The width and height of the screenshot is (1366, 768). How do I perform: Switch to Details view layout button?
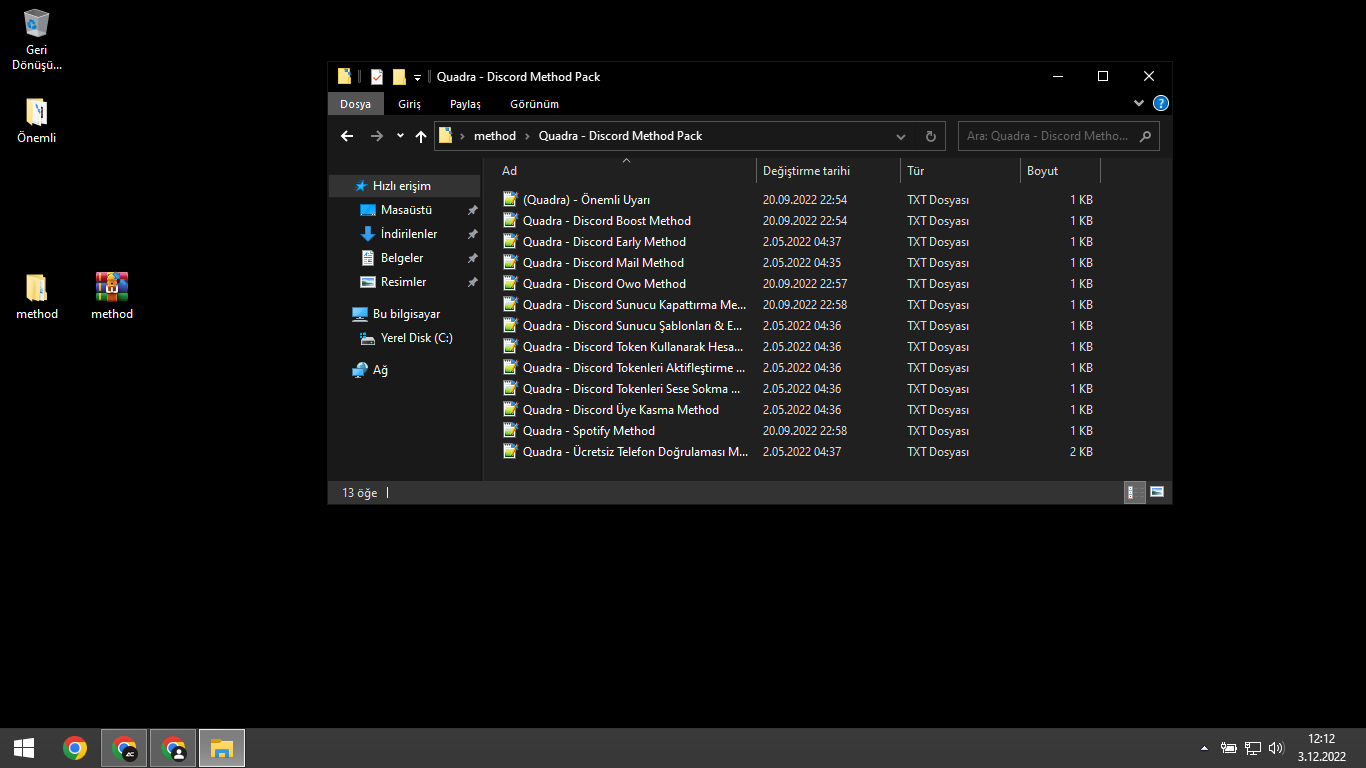pyautogui.click(x=1135, y=492)
